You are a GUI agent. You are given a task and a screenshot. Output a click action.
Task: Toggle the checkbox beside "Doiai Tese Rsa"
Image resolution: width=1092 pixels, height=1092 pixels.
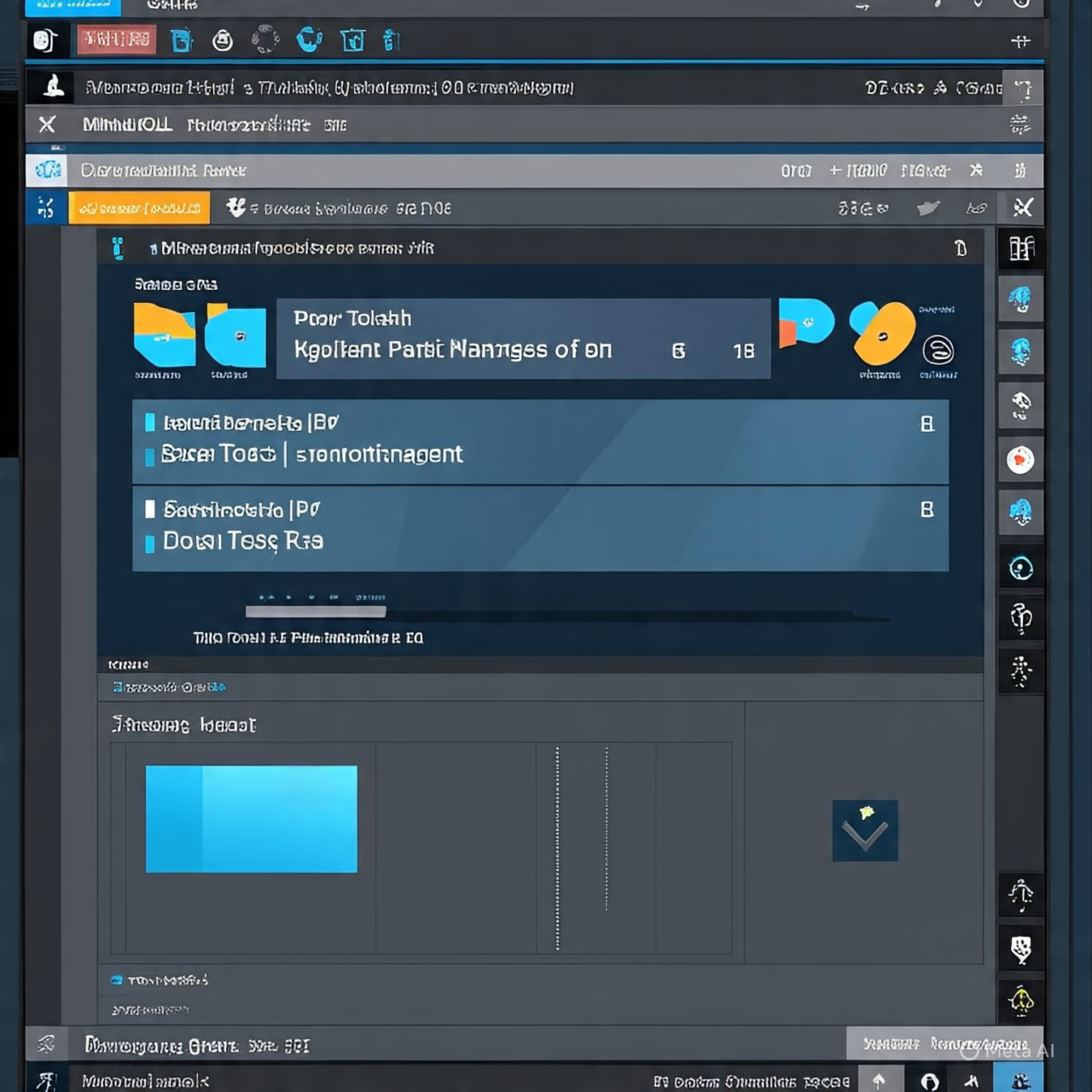(150, 543)
